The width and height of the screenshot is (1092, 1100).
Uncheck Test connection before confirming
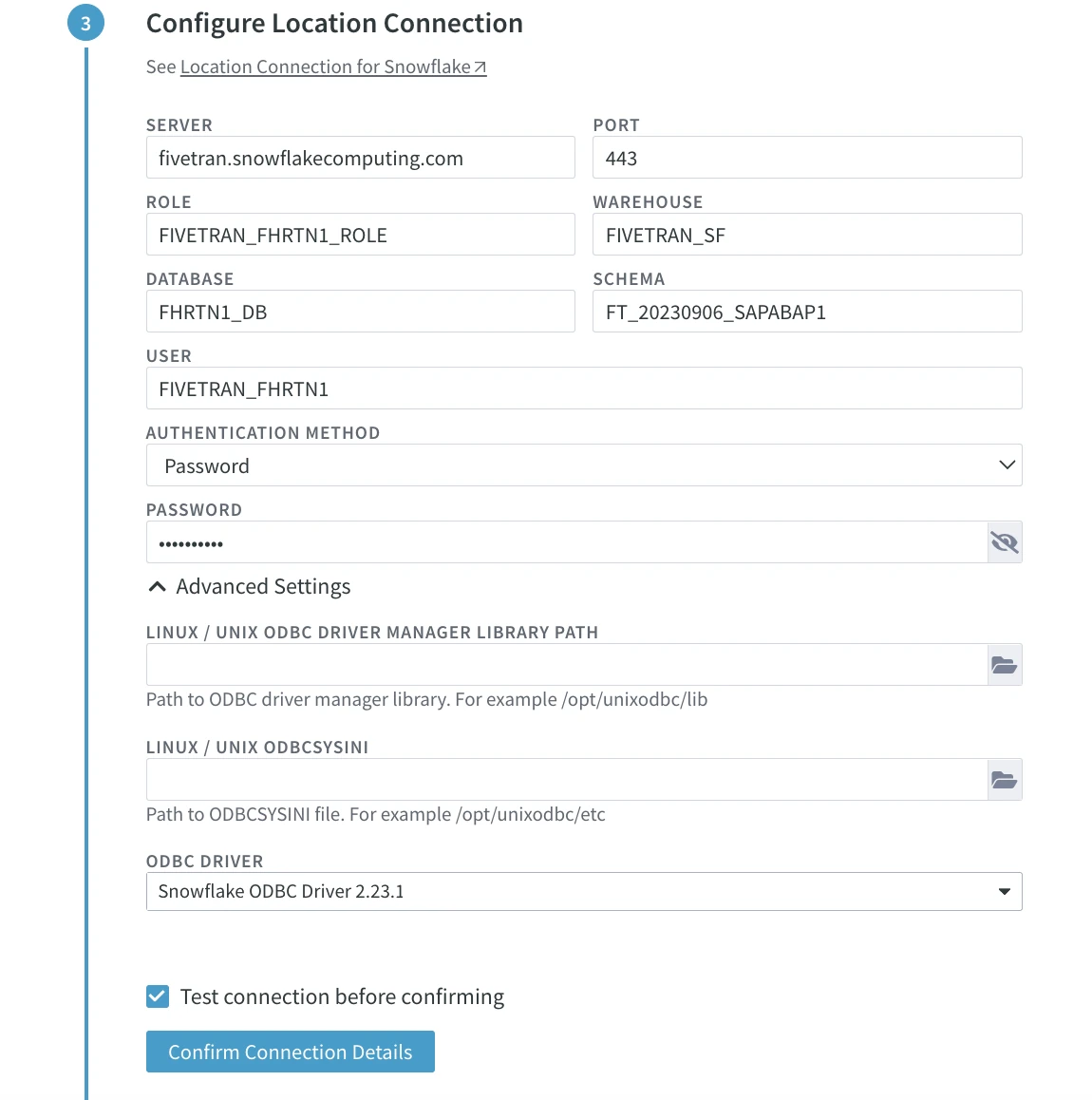[x=157, y=996]
